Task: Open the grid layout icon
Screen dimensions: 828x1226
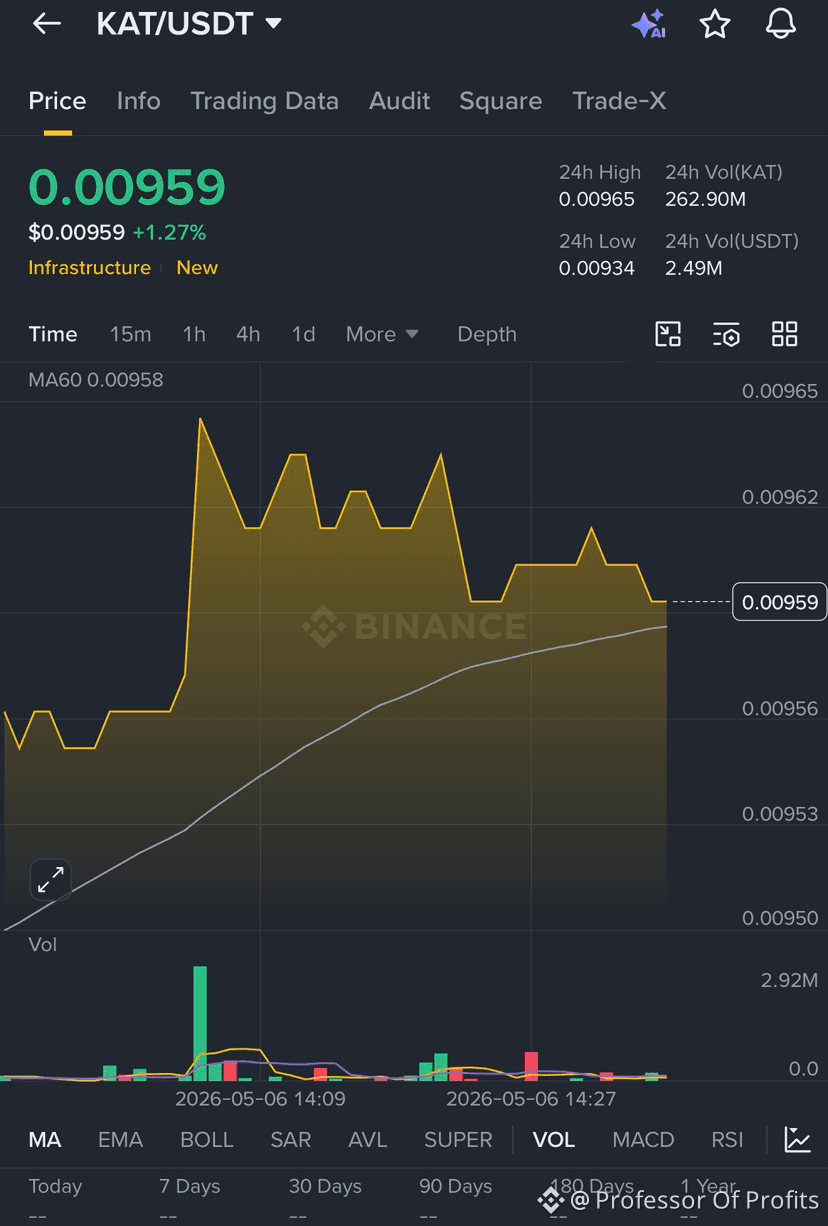Action: tap(785, 334)
